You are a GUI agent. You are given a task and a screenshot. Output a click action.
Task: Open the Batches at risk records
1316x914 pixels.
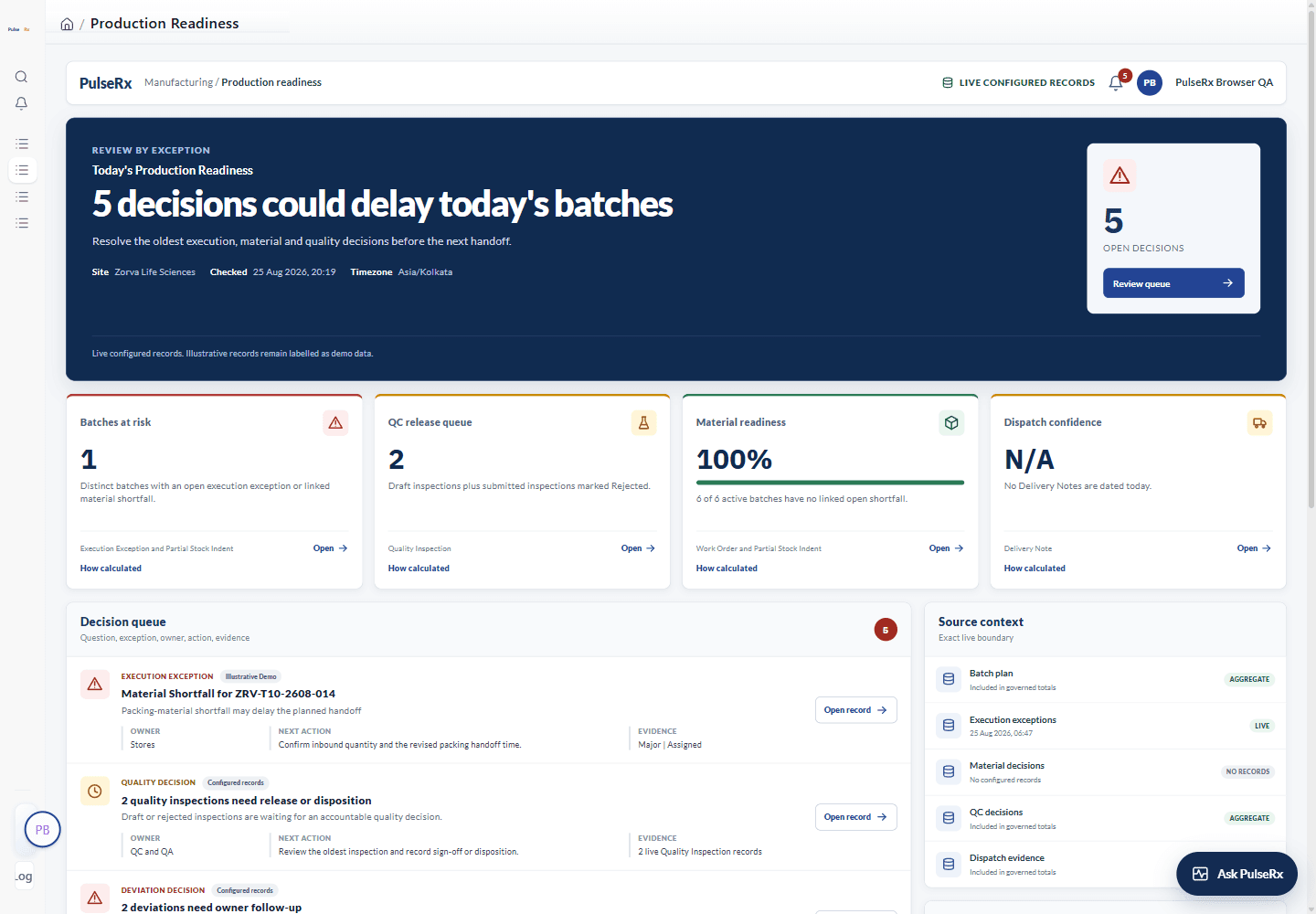tap(330, 548)
